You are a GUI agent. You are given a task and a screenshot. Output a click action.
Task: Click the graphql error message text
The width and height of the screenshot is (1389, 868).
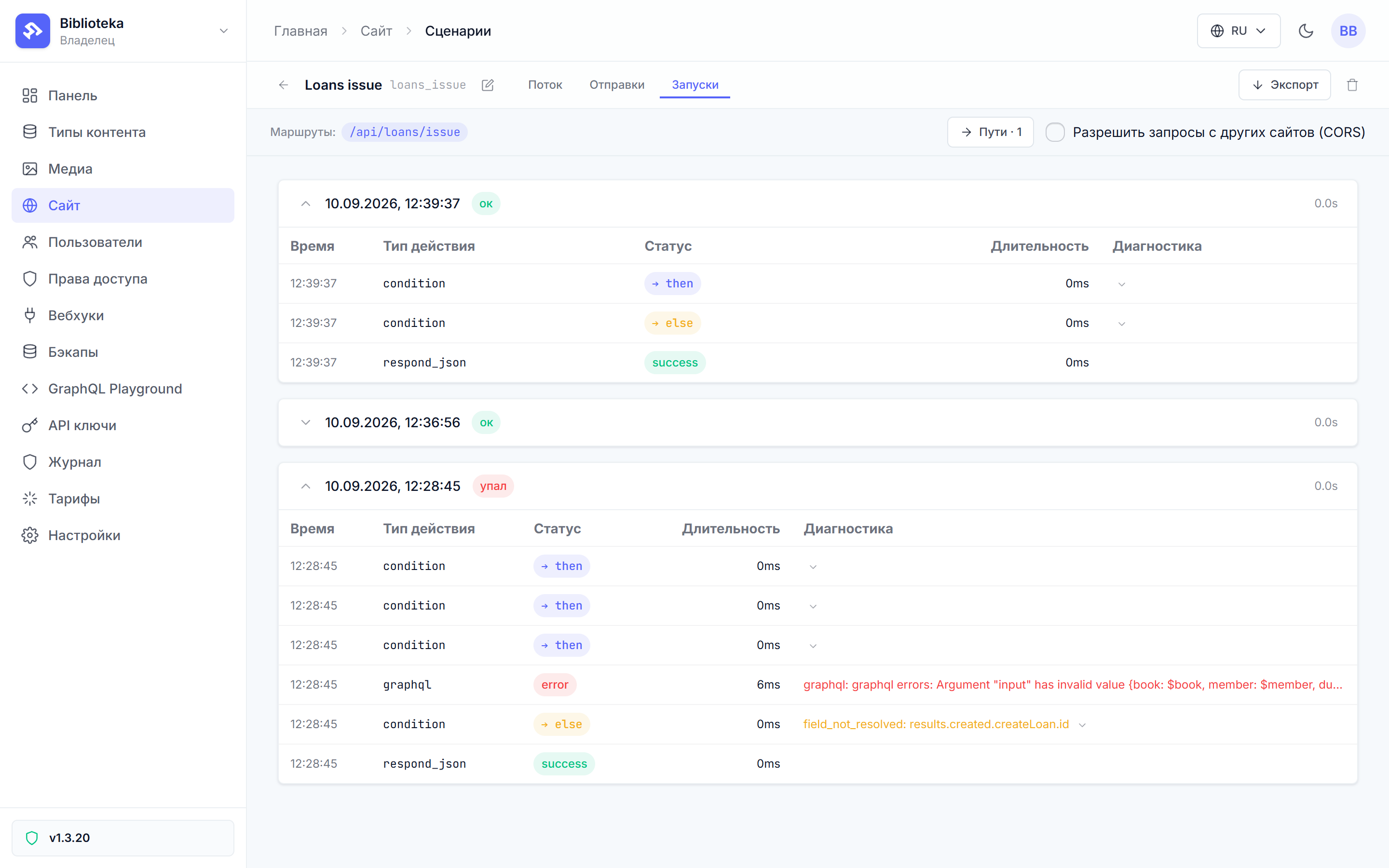(1073, 685)
